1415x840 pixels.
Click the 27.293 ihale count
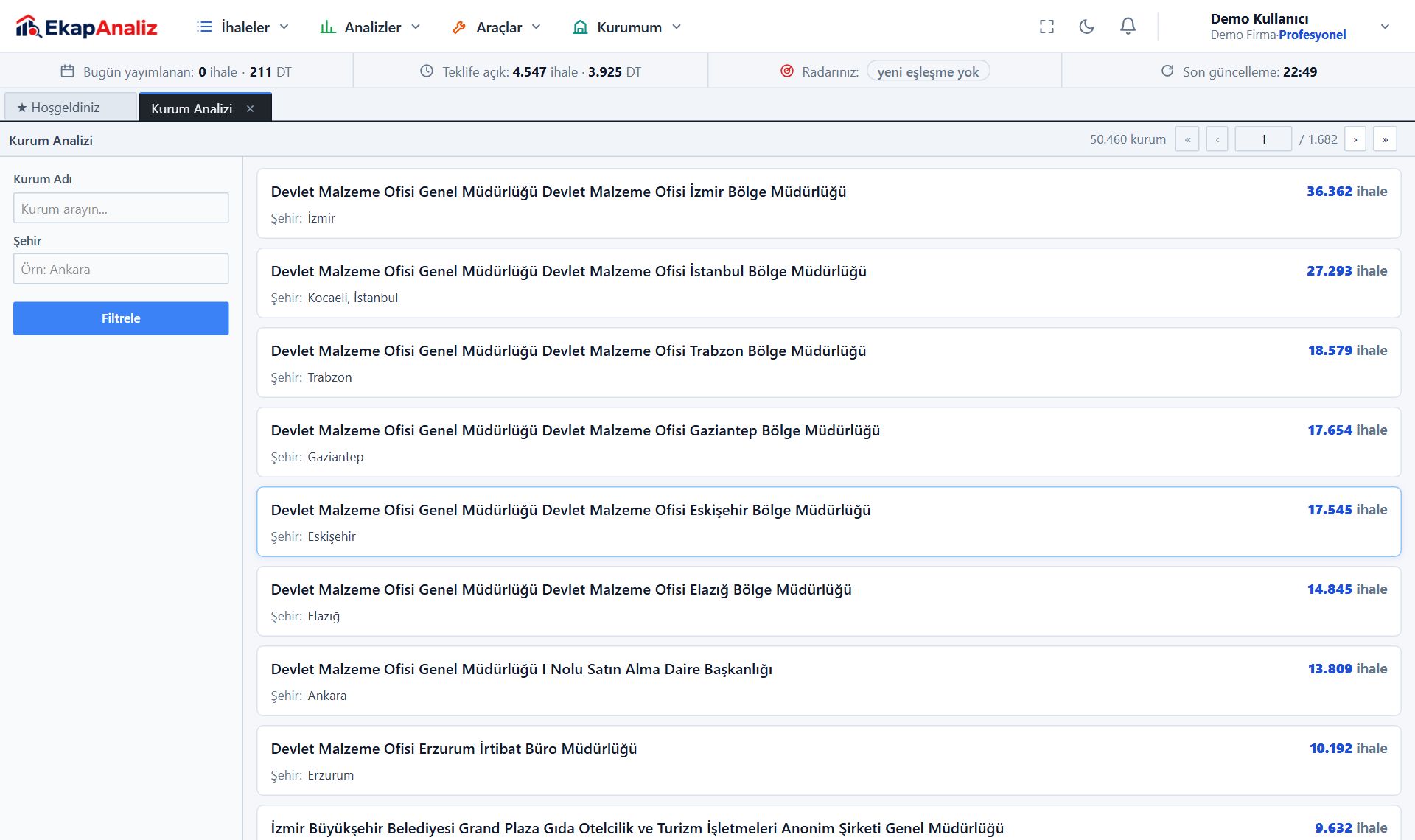(1346, 271)
